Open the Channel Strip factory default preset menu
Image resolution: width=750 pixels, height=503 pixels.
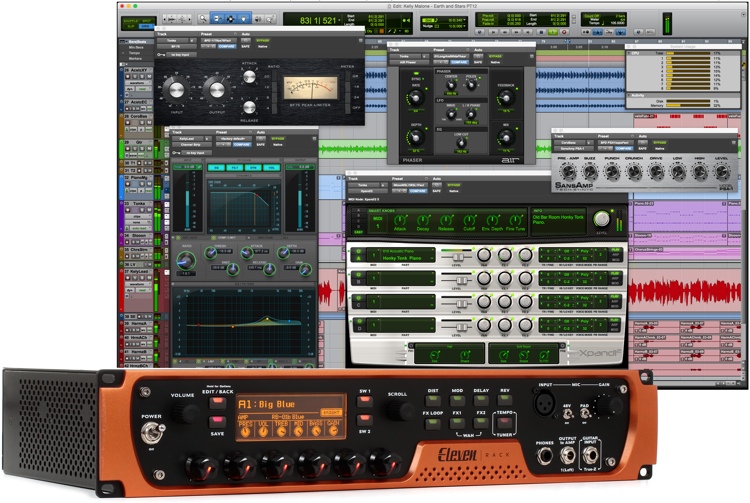(233, 139)
